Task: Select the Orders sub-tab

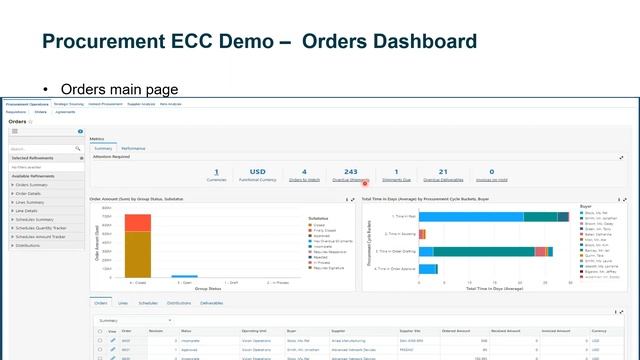Action: coord(40,112)
